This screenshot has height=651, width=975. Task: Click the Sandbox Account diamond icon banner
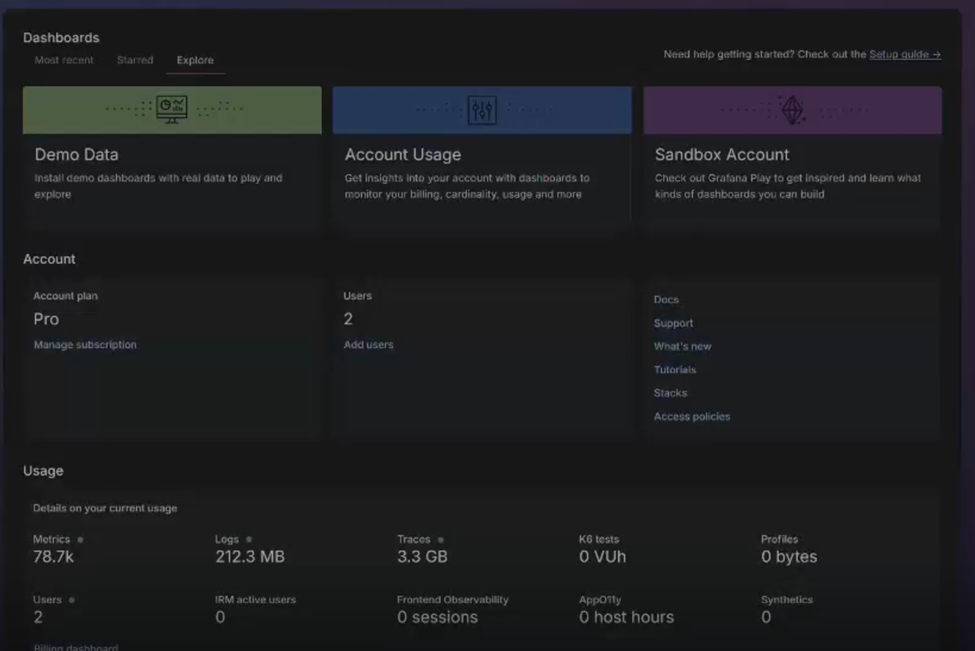pos(792,110)
